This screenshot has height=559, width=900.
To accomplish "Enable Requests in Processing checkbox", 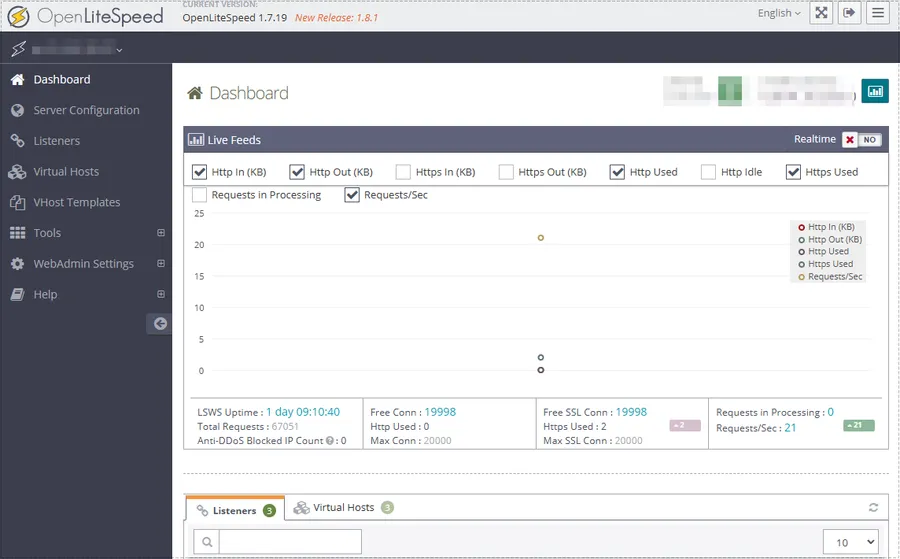I will pos(199,195).
